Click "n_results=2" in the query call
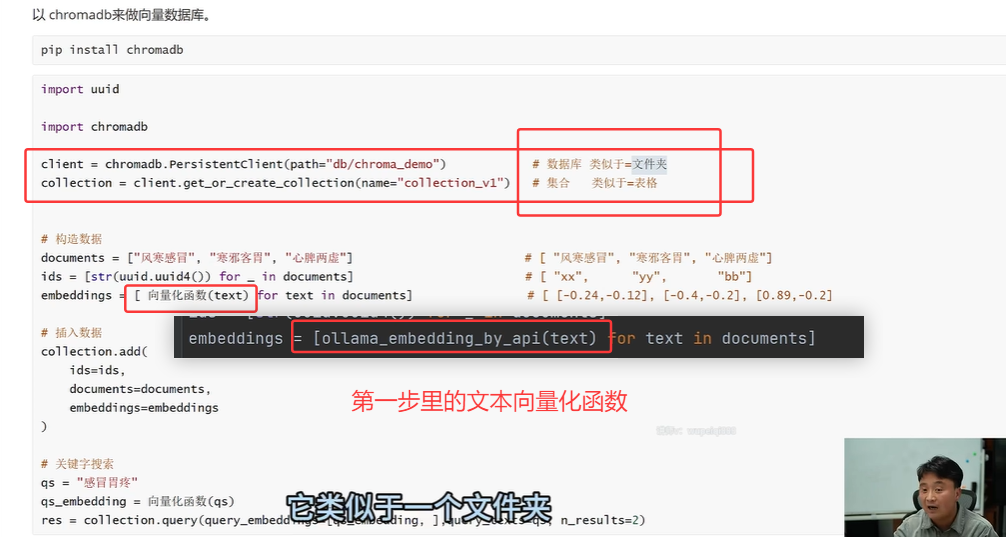 click(599, 519)
